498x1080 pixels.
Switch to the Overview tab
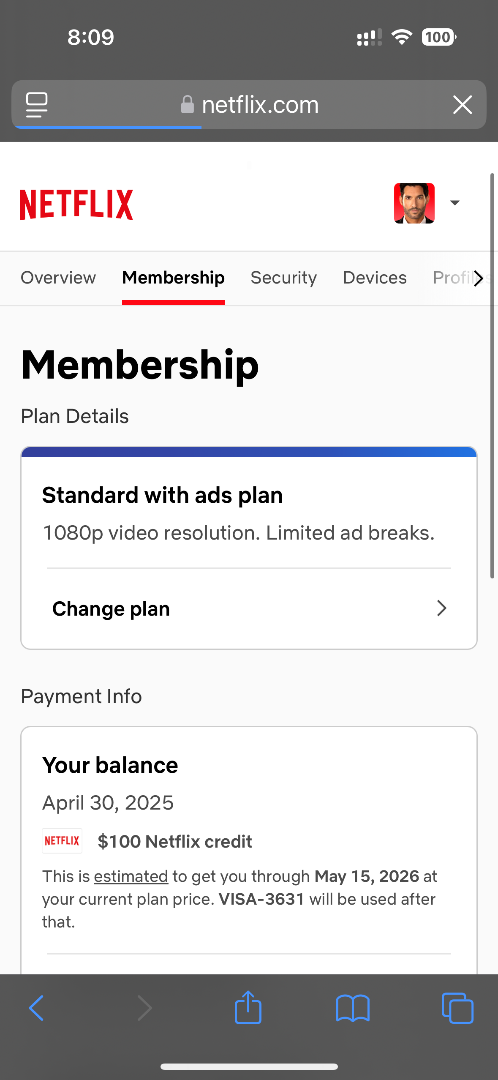(x=58, y=278)
